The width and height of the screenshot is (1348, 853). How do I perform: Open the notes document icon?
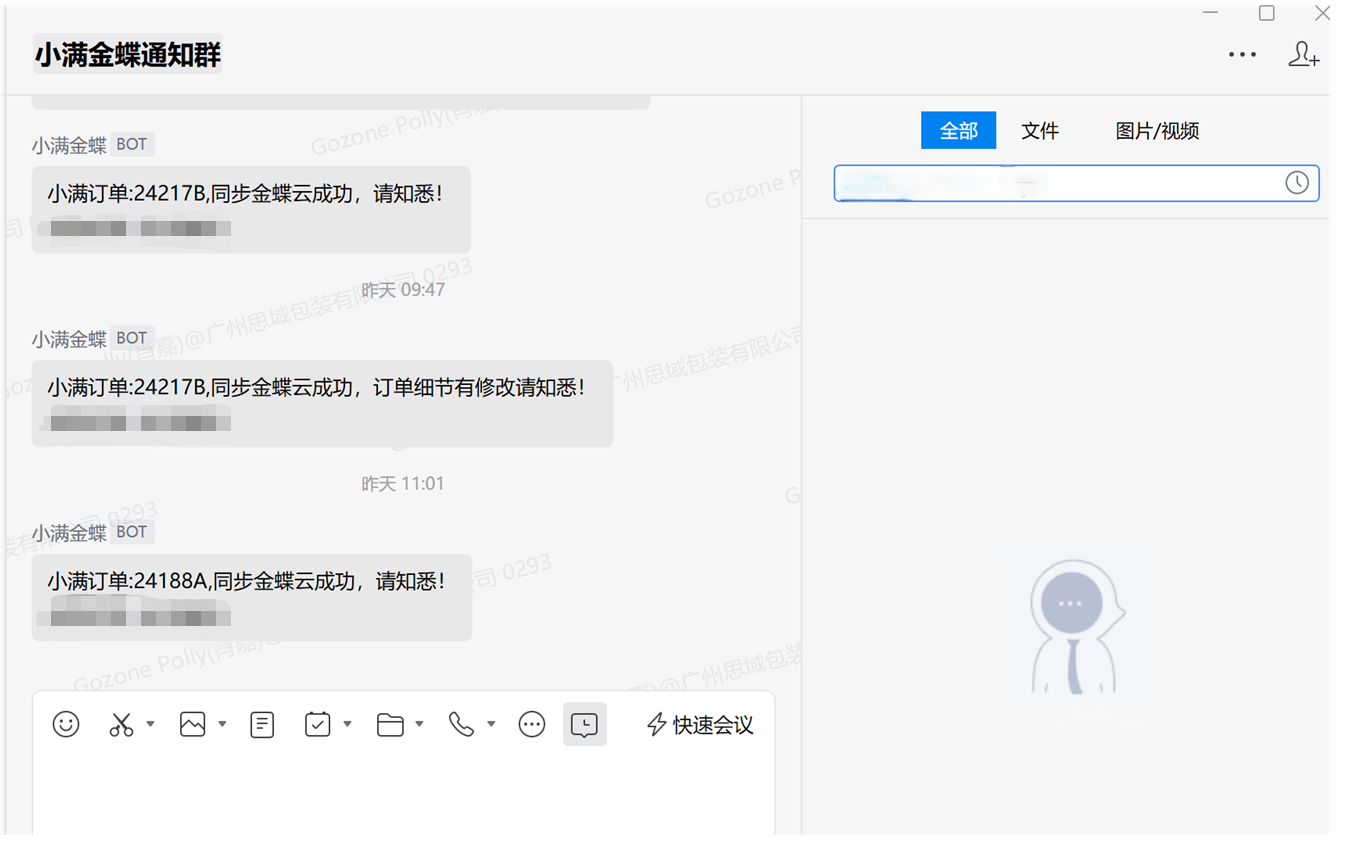coord(262,724)
